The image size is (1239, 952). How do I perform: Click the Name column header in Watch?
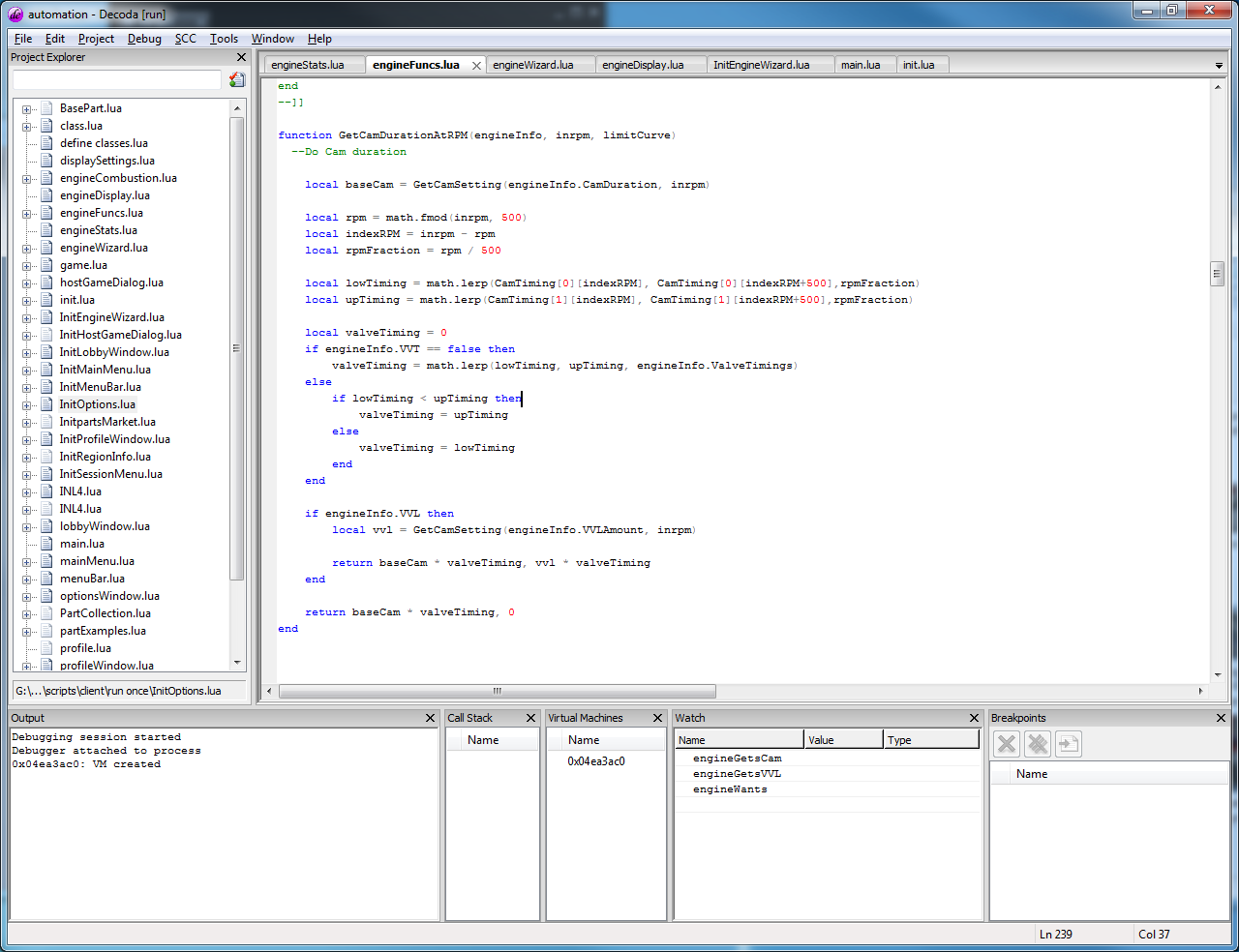pos(740,740)
